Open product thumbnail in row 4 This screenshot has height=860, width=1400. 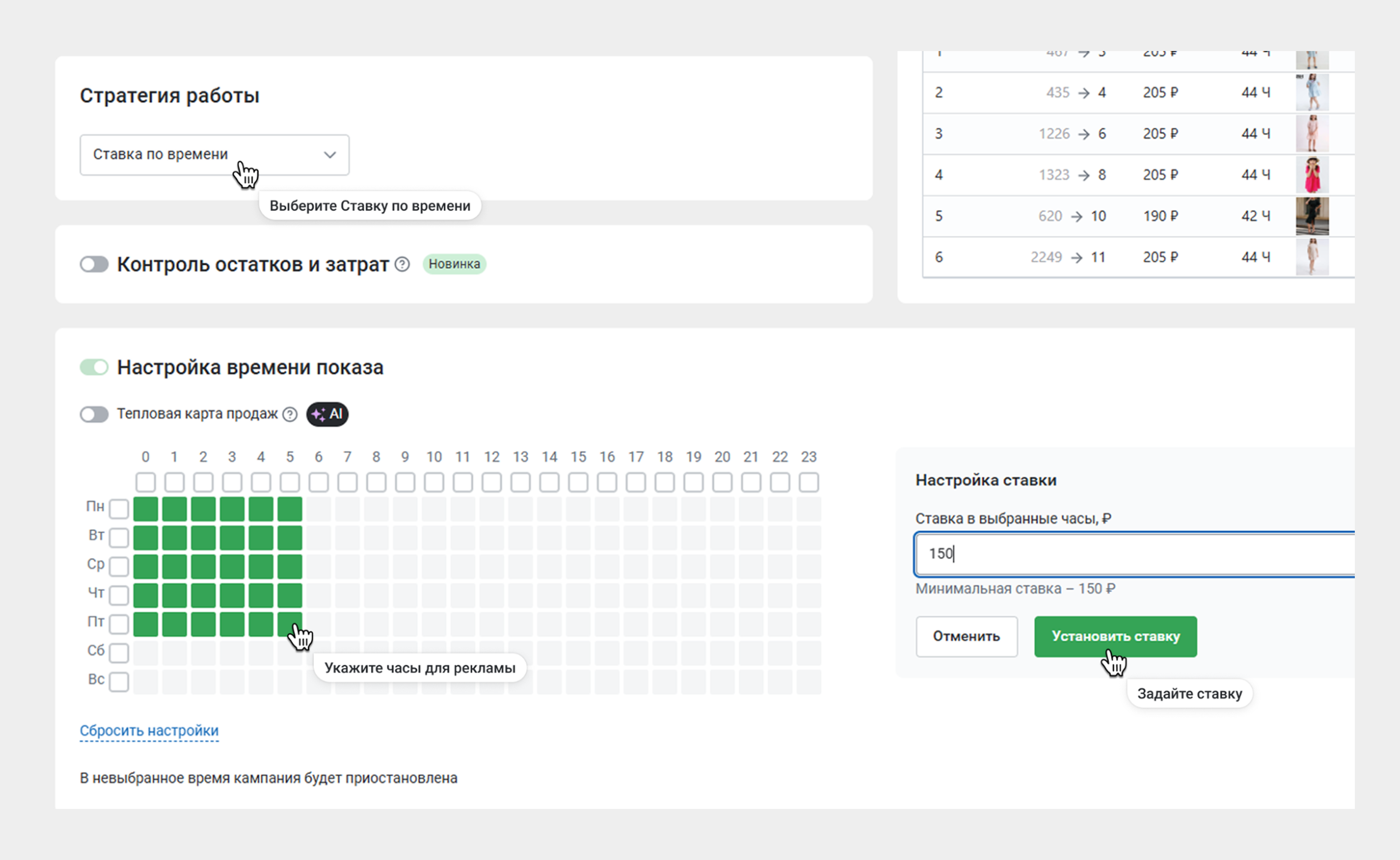pyautogui.click(x=1312, y=175)
